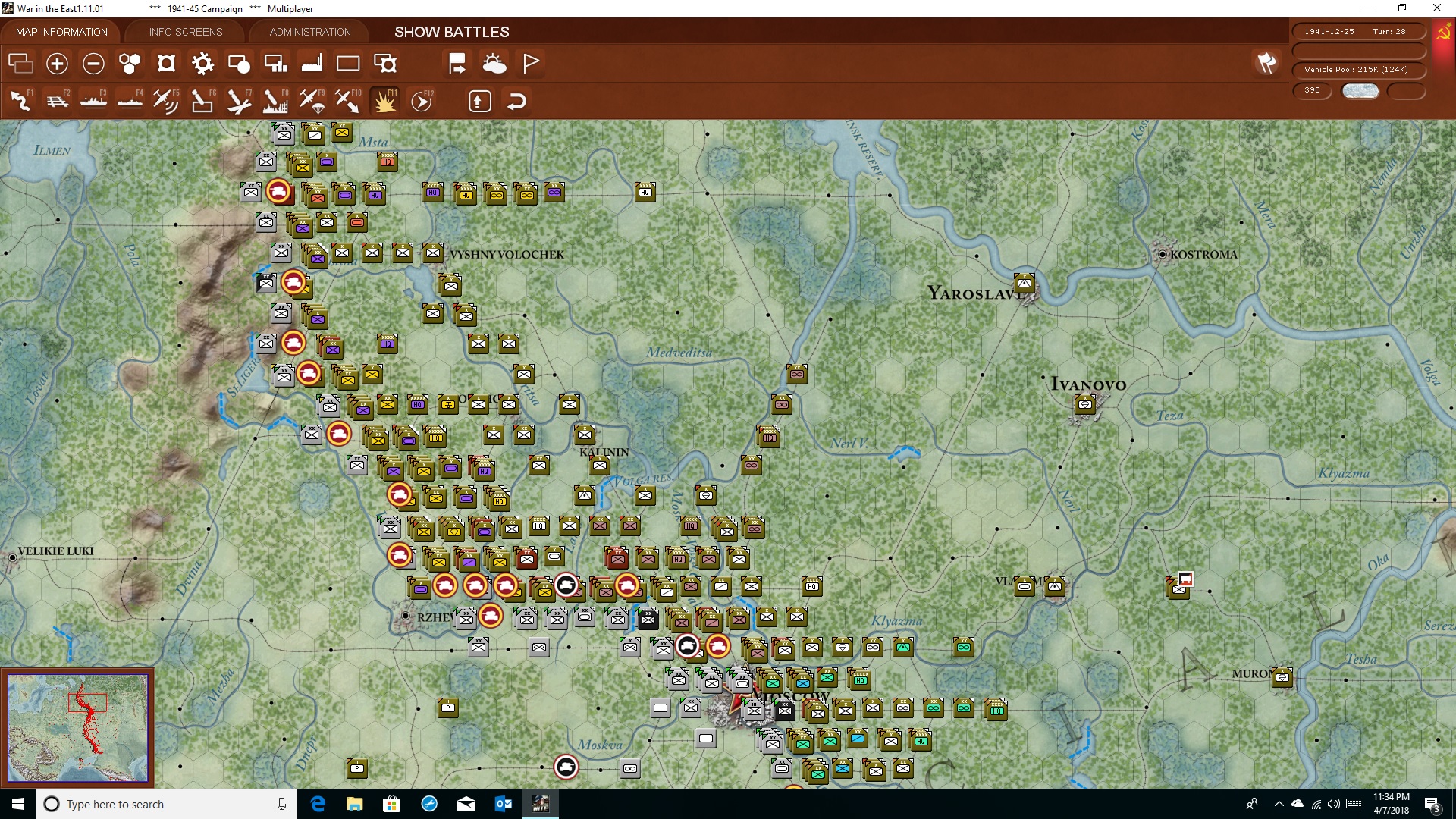Click the empty rectangle toolbar icon
Viewport: 1456px width, 819px height.
348,64
